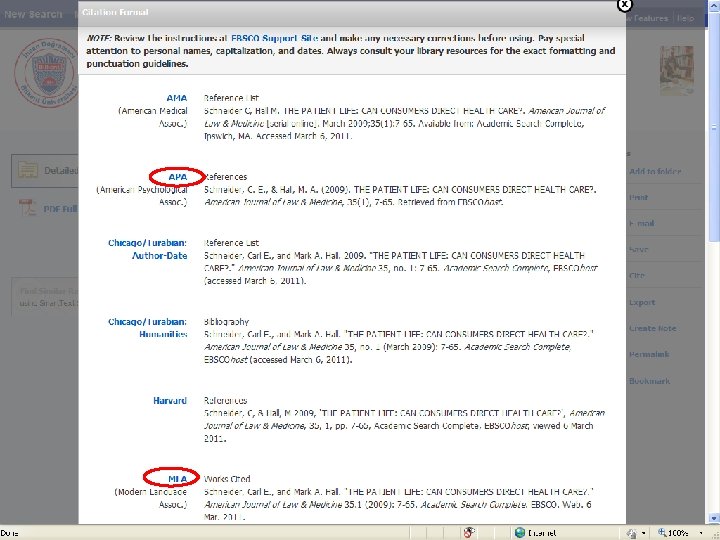
Task: Select the Harvard citation format link
Action: tap(170, 400)
